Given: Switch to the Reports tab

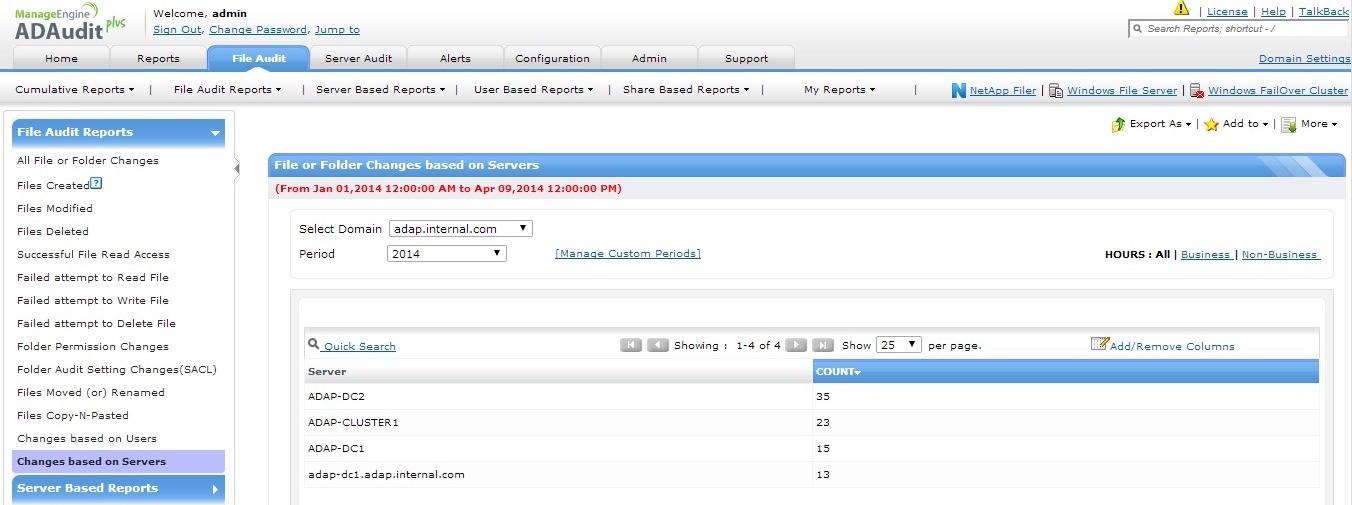Looking at the screenshot, I should pyautogui.click(x=158, y=58).
